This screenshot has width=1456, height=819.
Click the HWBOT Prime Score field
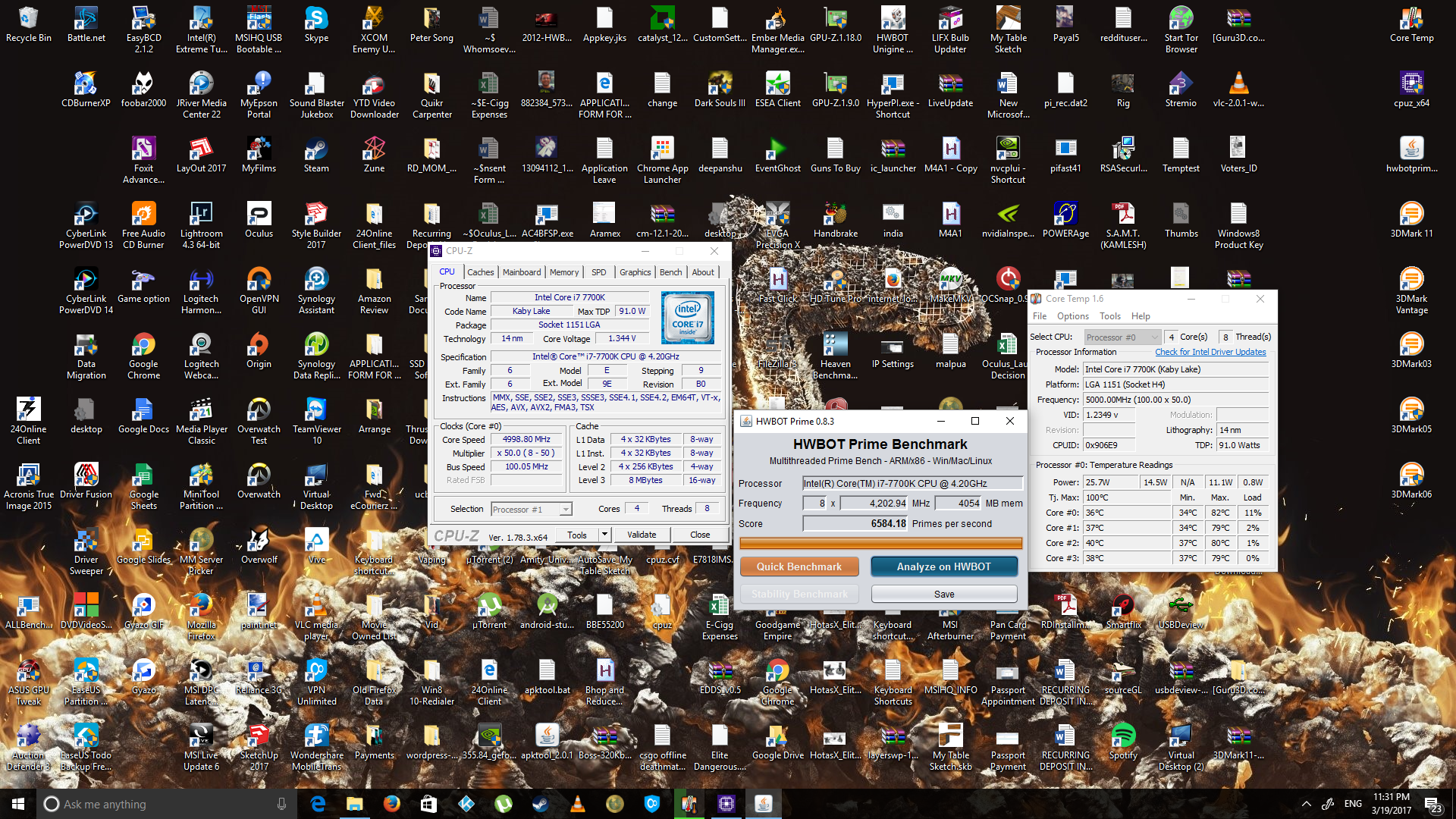[856, 524]
